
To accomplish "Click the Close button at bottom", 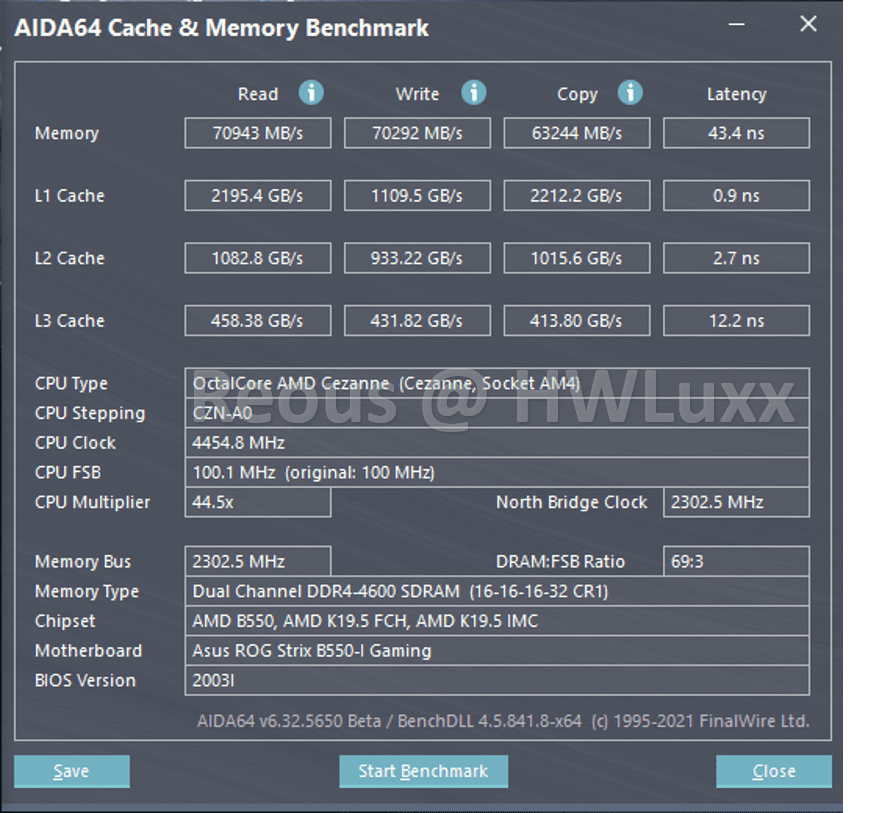I will click(x=774, y=771).
